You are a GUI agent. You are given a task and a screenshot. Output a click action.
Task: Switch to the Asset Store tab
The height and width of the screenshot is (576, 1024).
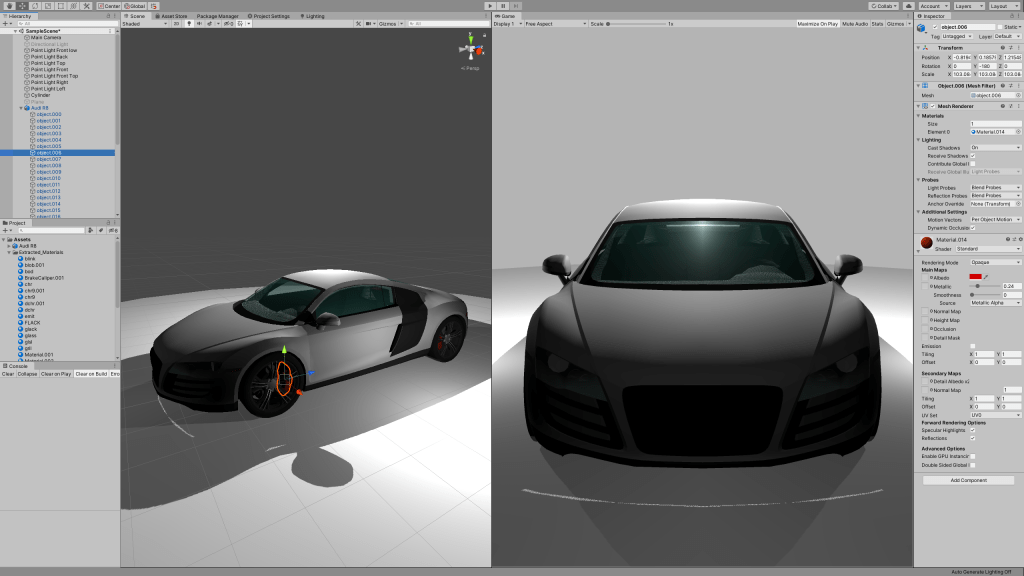173,16
